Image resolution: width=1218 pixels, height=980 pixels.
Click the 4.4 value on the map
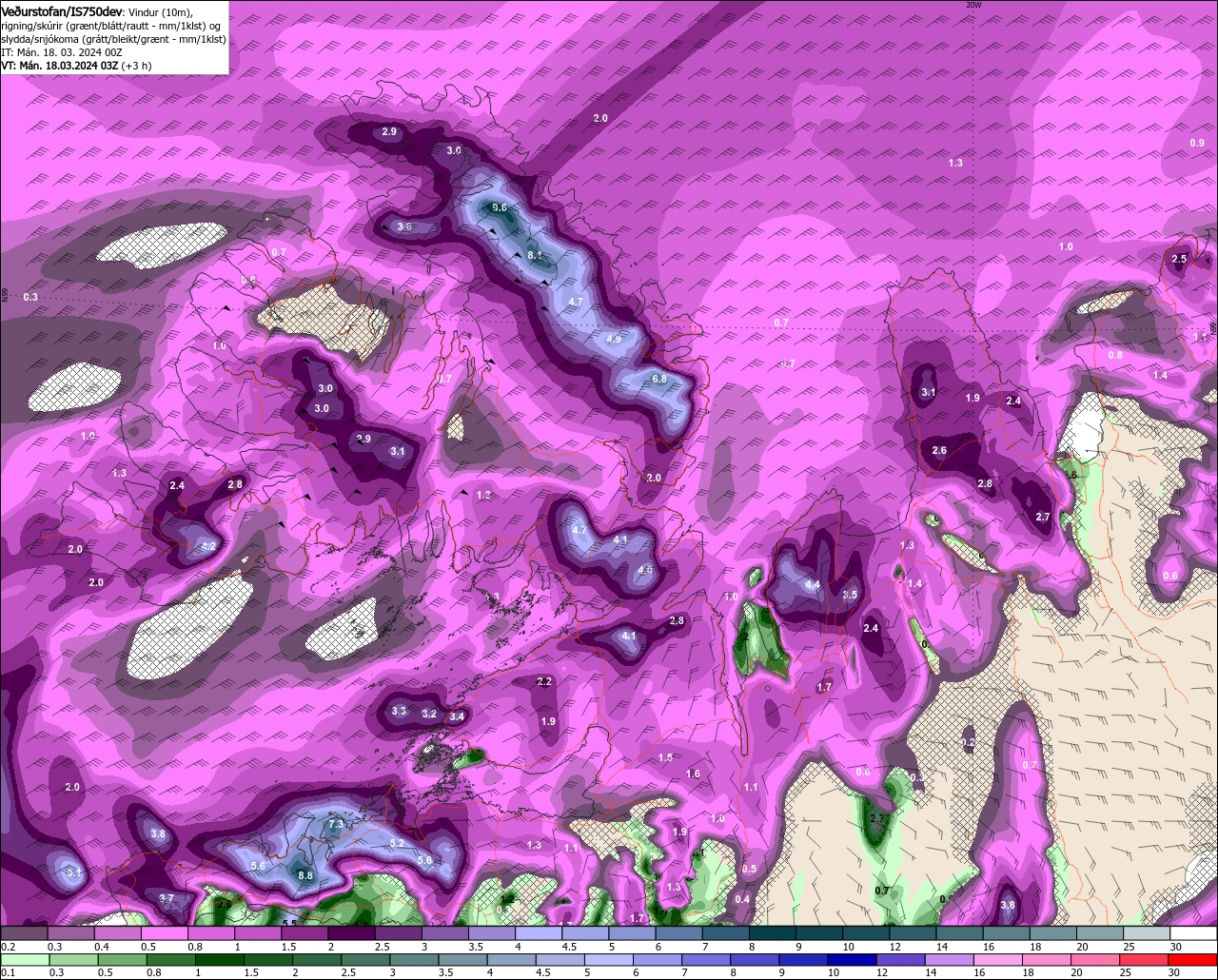click(813, 584)
